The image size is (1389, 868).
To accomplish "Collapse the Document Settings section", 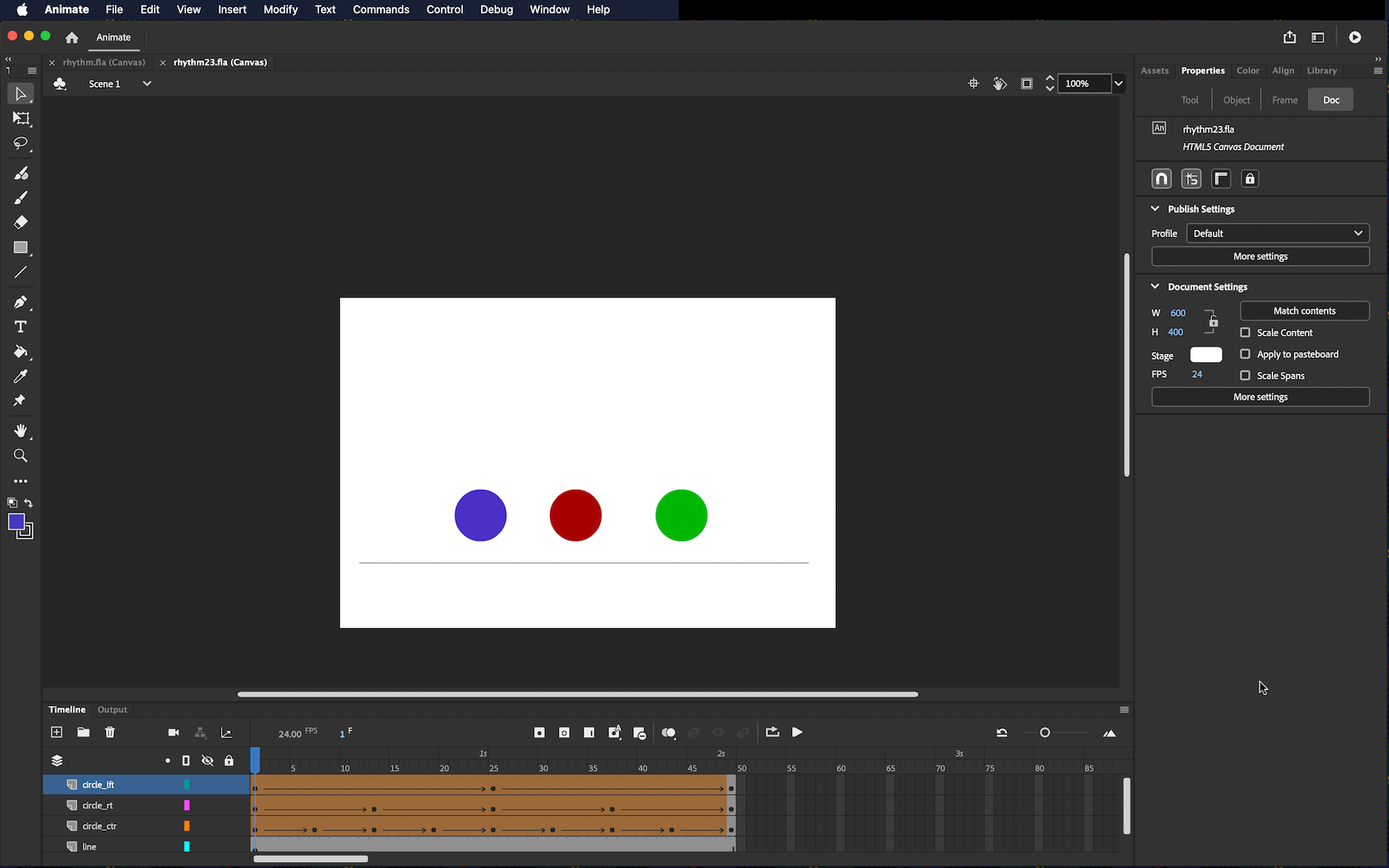I will tap(1155, 287).
